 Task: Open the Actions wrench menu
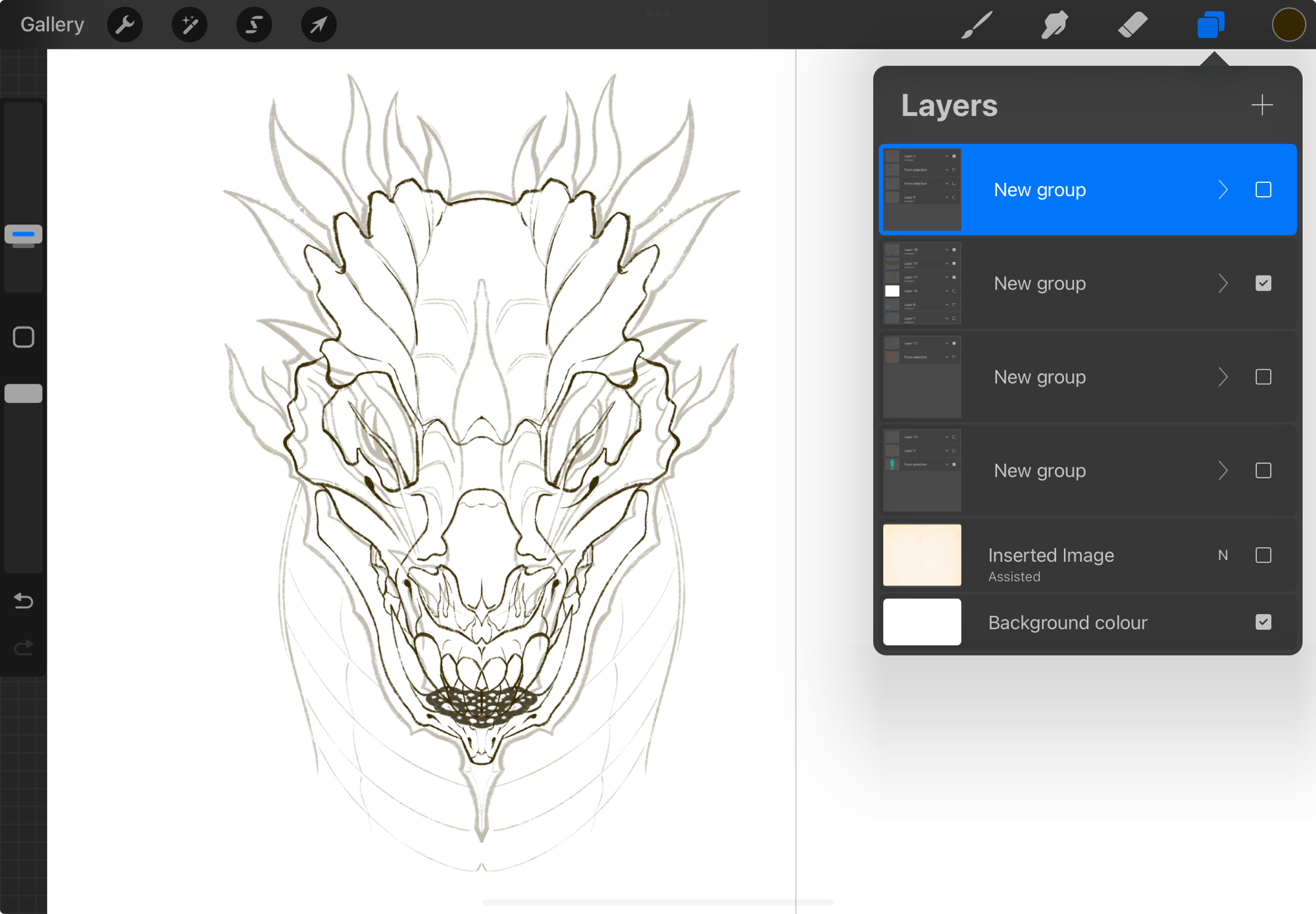click(124, 25)
